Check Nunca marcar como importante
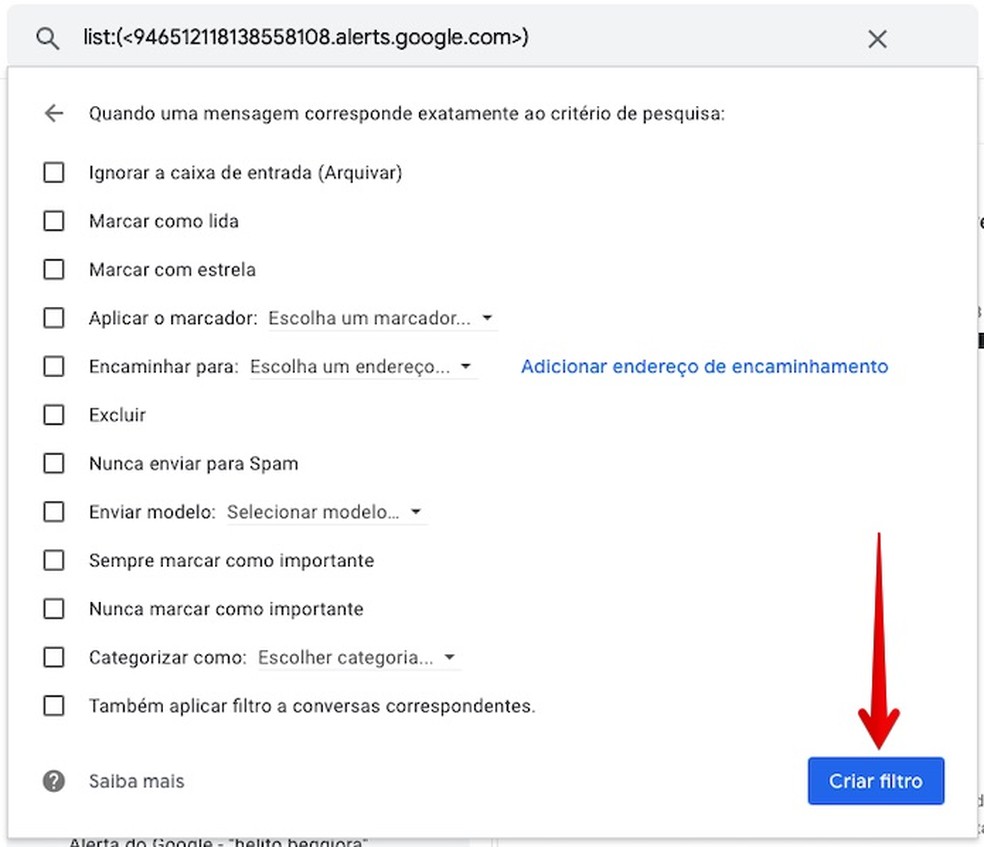 (x=54, y=609)
